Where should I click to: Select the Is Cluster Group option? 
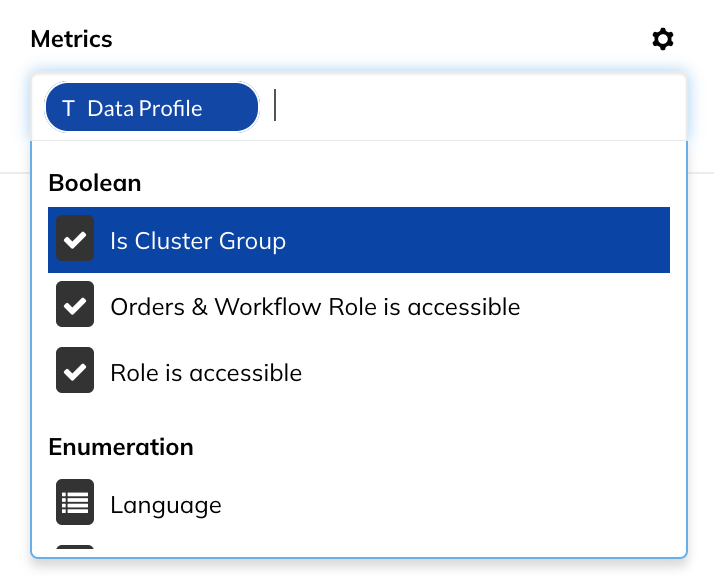[x=359, y=240]
